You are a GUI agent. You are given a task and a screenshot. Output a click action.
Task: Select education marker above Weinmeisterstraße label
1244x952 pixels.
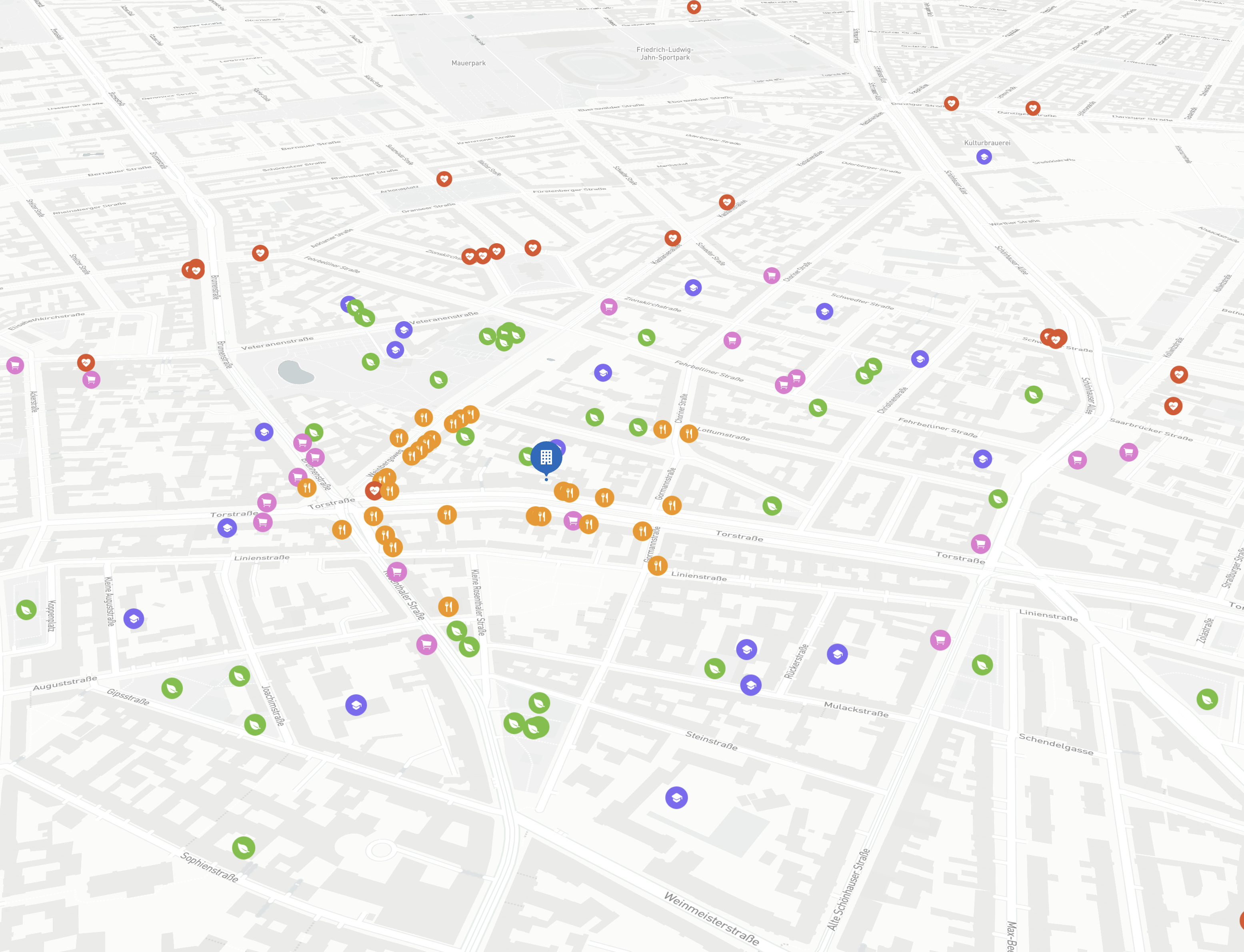point(676,798)
